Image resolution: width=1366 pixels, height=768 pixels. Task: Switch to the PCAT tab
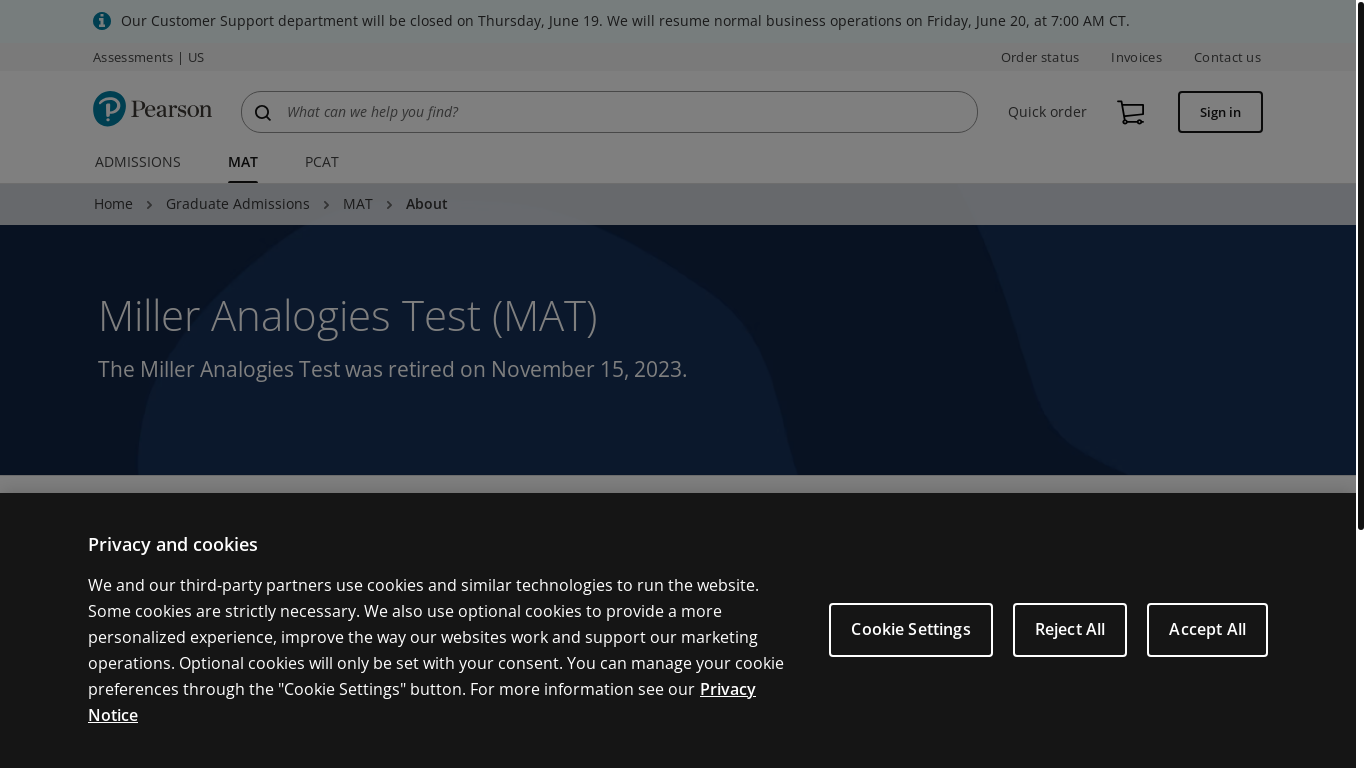pyautogui.click(x=321, y=162)
